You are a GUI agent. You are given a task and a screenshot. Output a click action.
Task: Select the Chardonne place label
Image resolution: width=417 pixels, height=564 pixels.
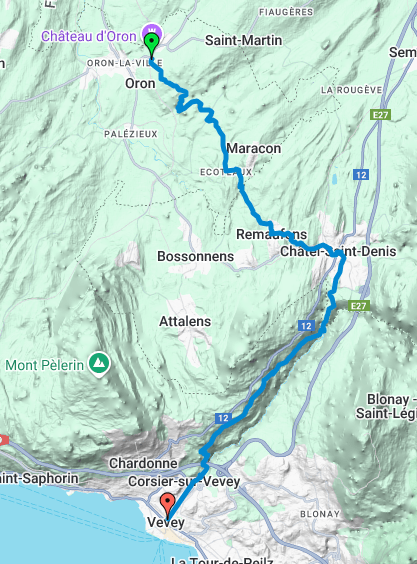coord(143,463)
